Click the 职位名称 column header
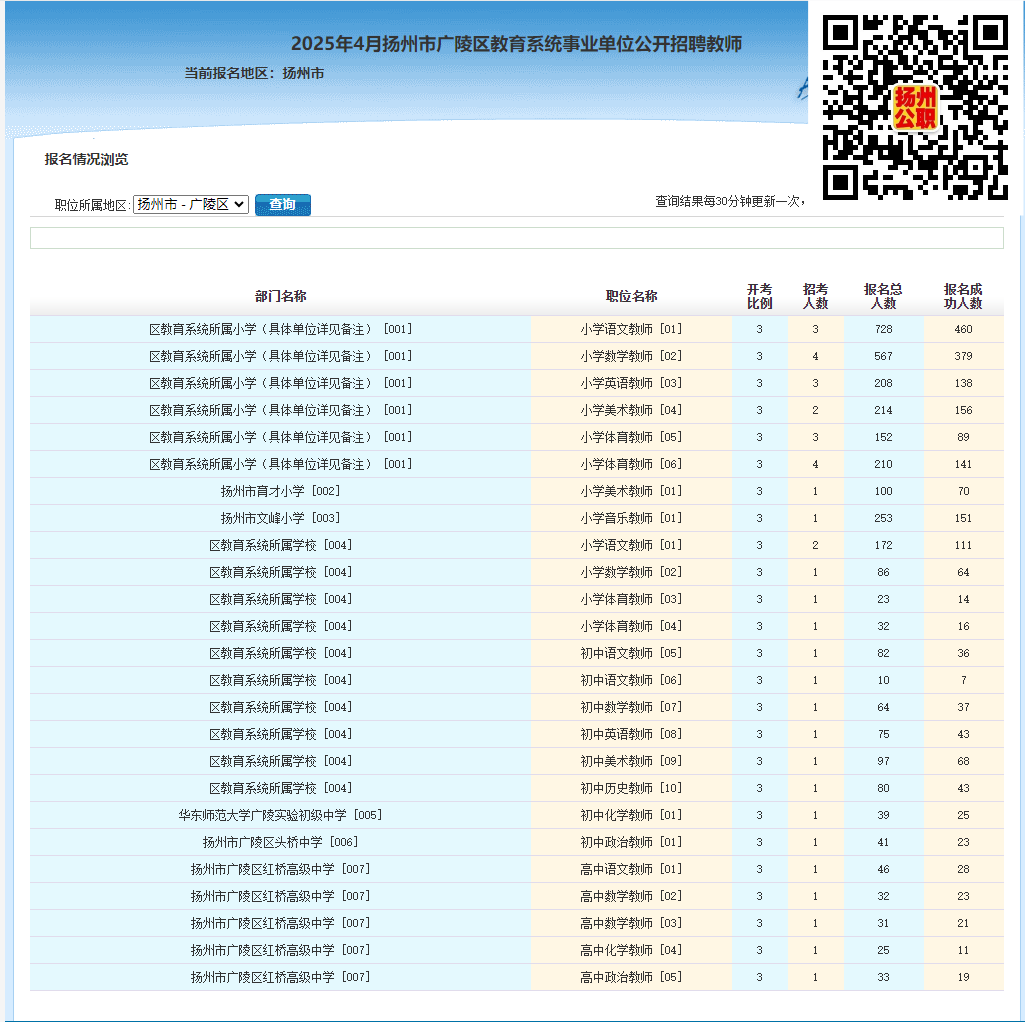The width and height of the screenshot is (1025, 1022). 631,296
